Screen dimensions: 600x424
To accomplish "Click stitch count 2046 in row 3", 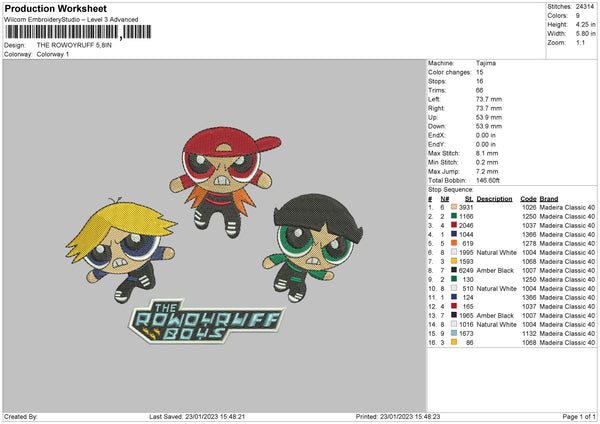I will pos(466,225).
